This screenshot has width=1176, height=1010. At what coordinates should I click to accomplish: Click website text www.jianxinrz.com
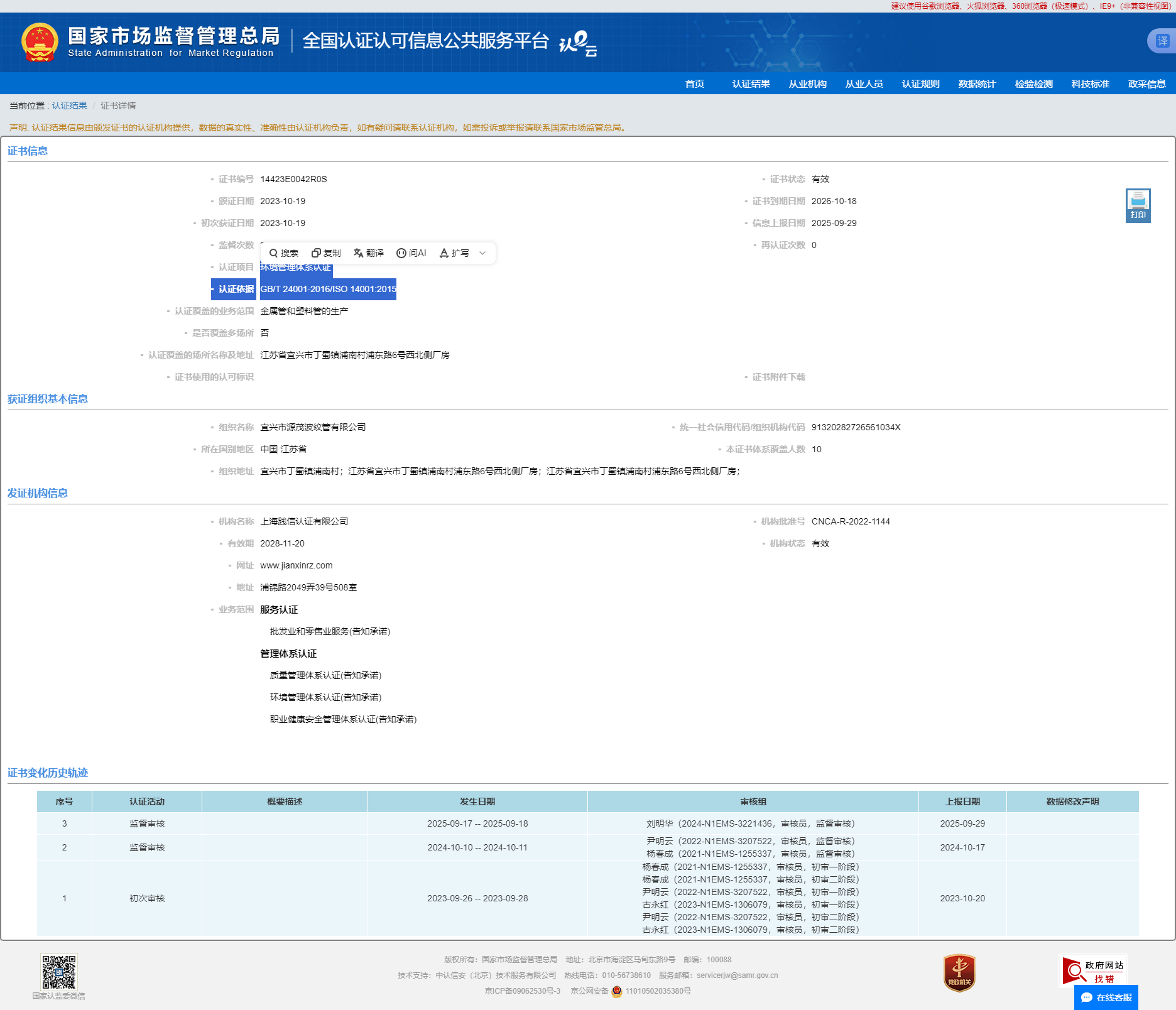(297, 565)
